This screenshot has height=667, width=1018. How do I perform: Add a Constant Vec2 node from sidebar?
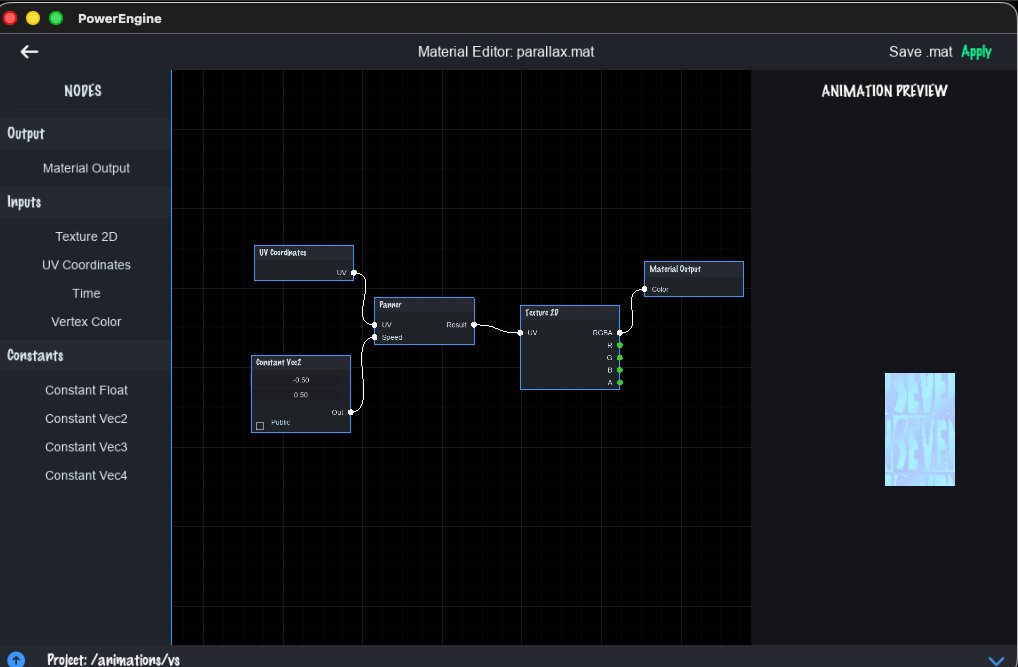(86, 419)
